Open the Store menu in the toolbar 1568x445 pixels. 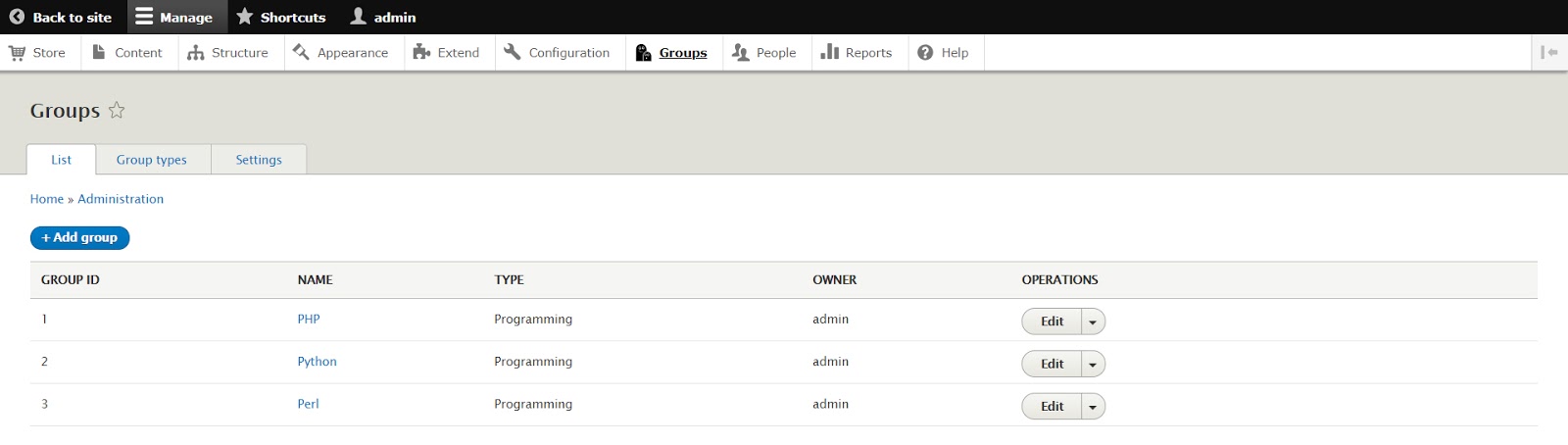(x=37, y=53)
